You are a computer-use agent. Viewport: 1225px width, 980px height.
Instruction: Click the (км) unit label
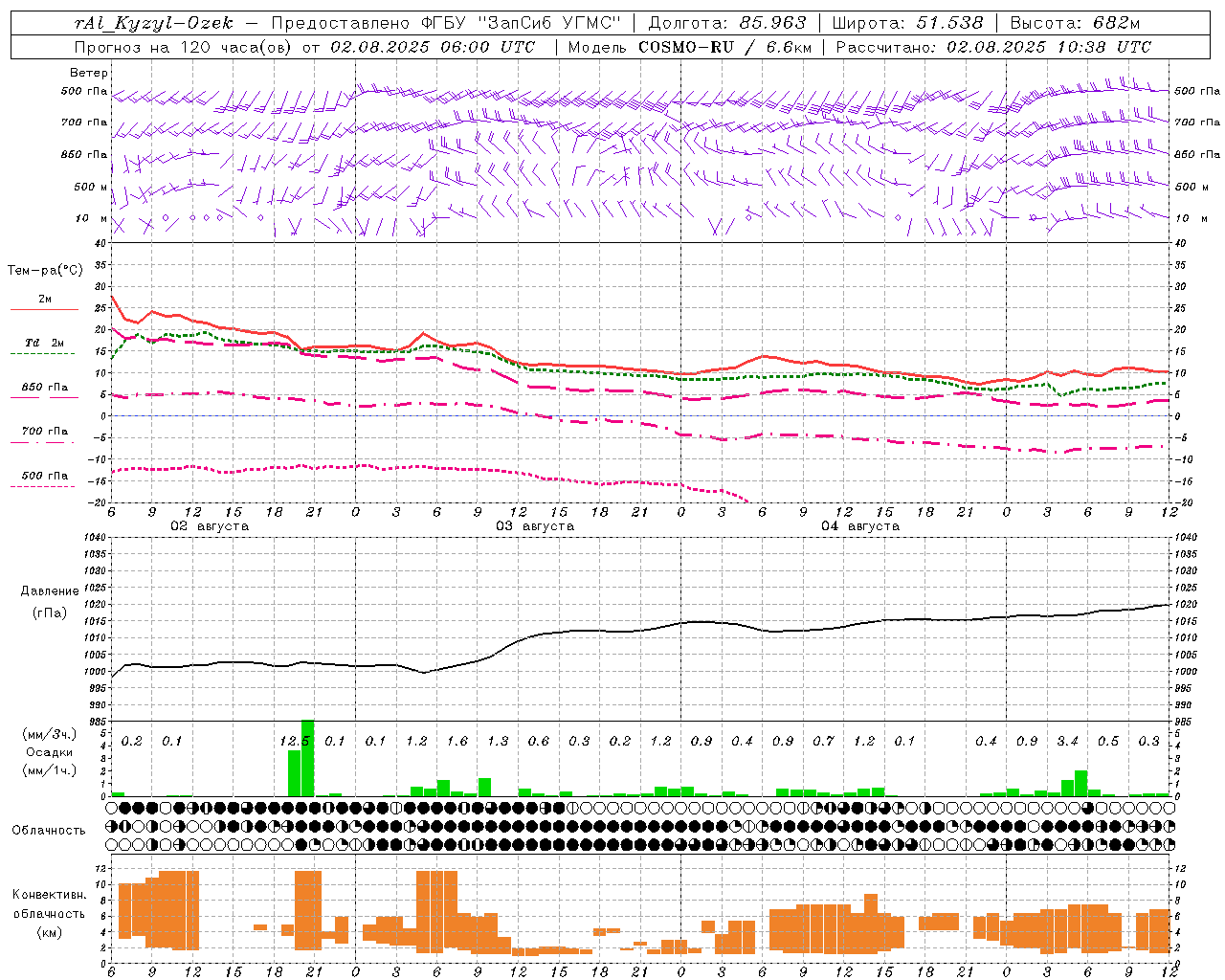[x=49, y=932]
